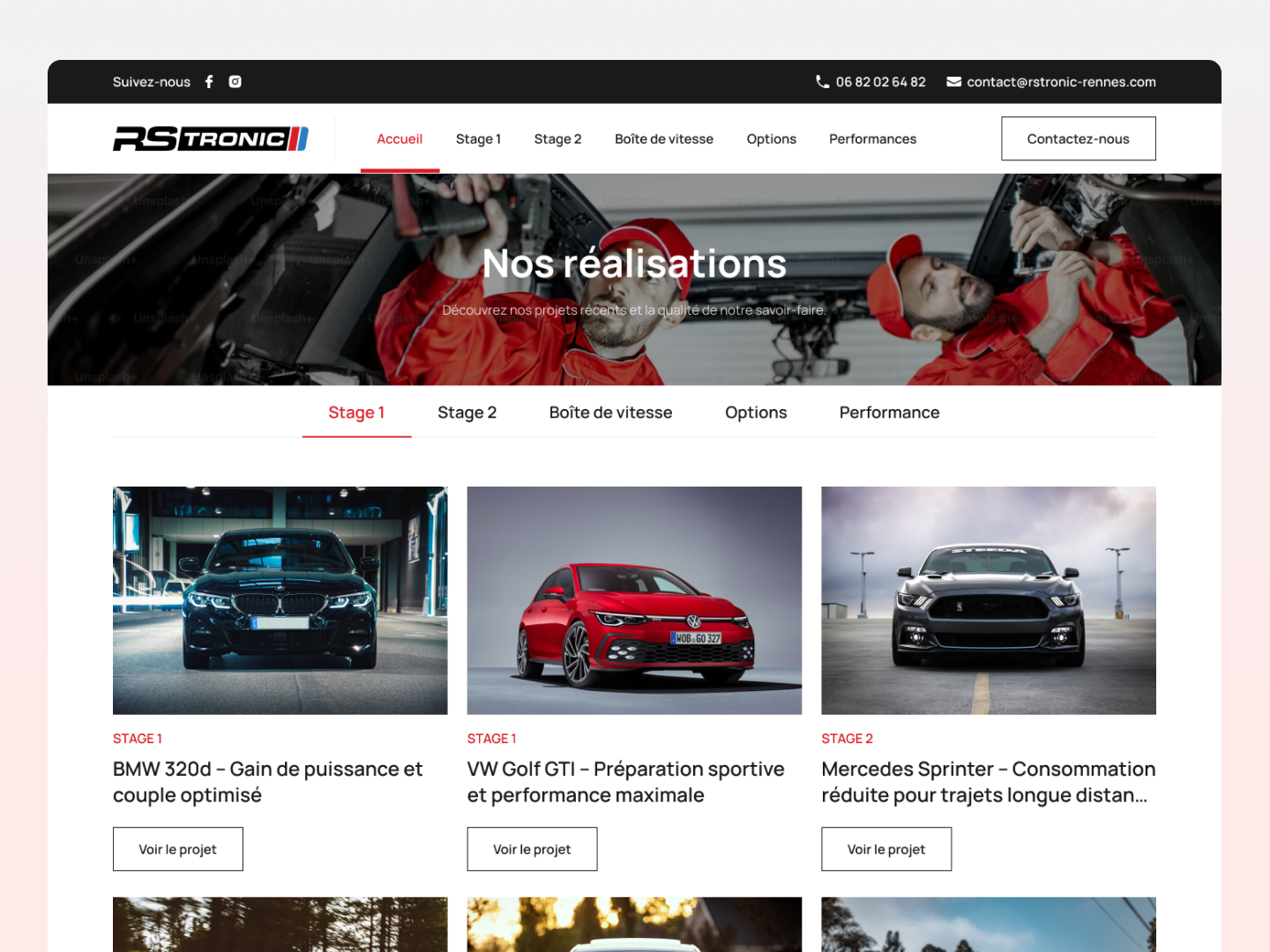1270x952 pixels.
Task: Open the Mercedes Sprinter project photo
Action: click(x=989, y=600)
